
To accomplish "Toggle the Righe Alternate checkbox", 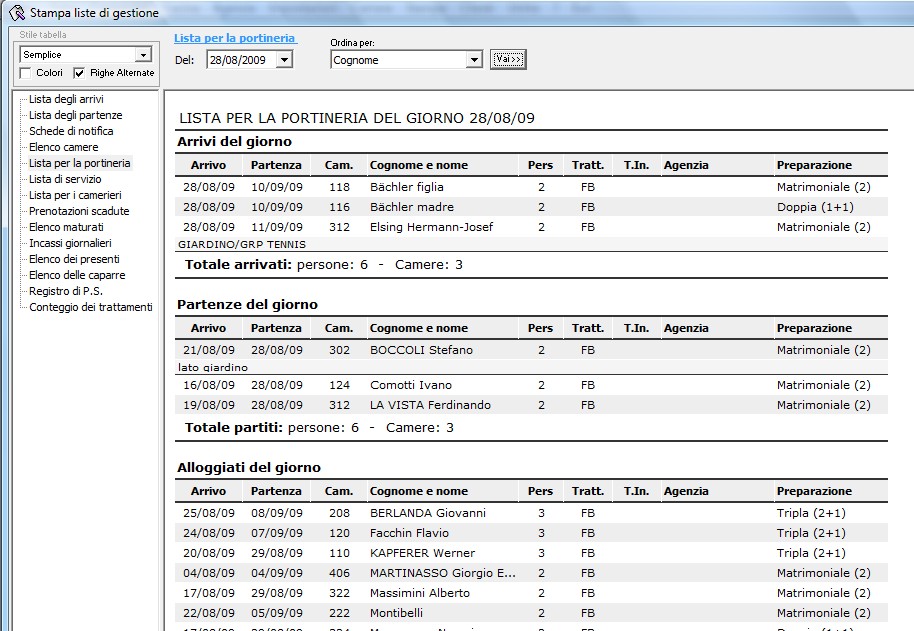I will click(79, 73).
